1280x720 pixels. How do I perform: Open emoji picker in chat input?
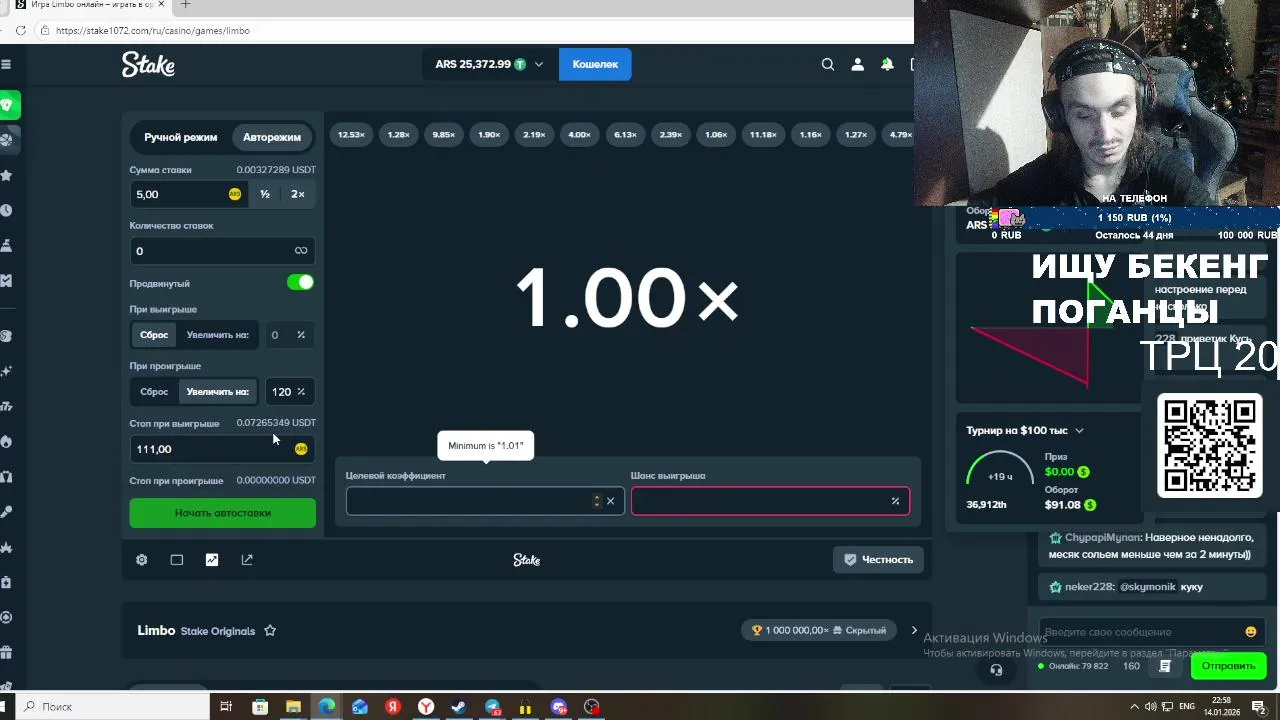point(1251,632)
